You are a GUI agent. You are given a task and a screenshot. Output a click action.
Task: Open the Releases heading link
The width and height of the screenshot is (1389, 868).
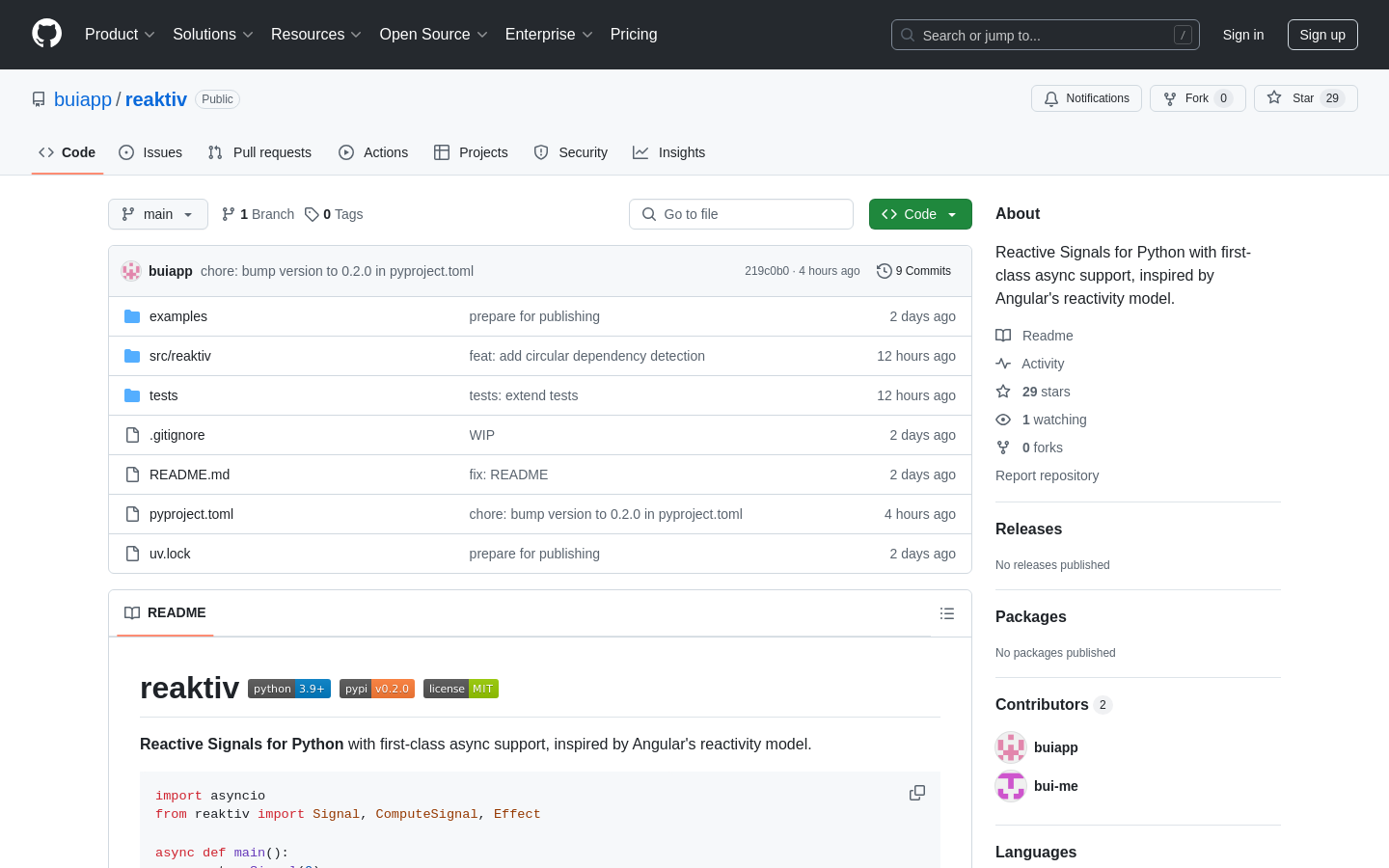tap(1028, 529)
